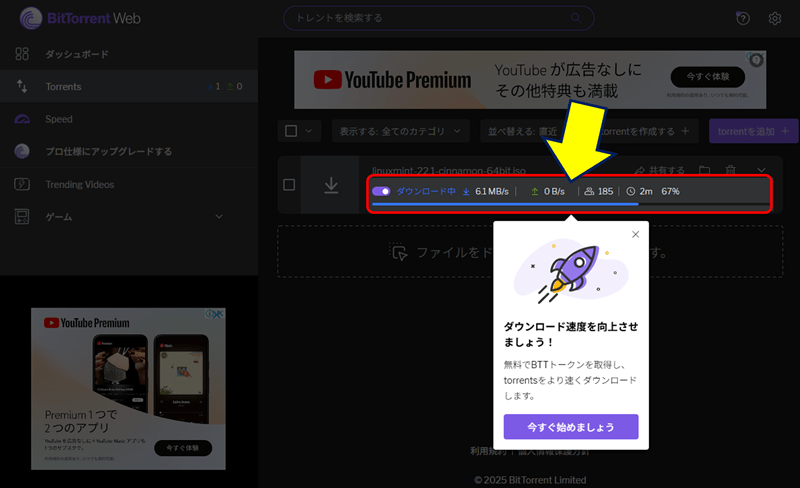Open the Speed sidebar item

129,119
